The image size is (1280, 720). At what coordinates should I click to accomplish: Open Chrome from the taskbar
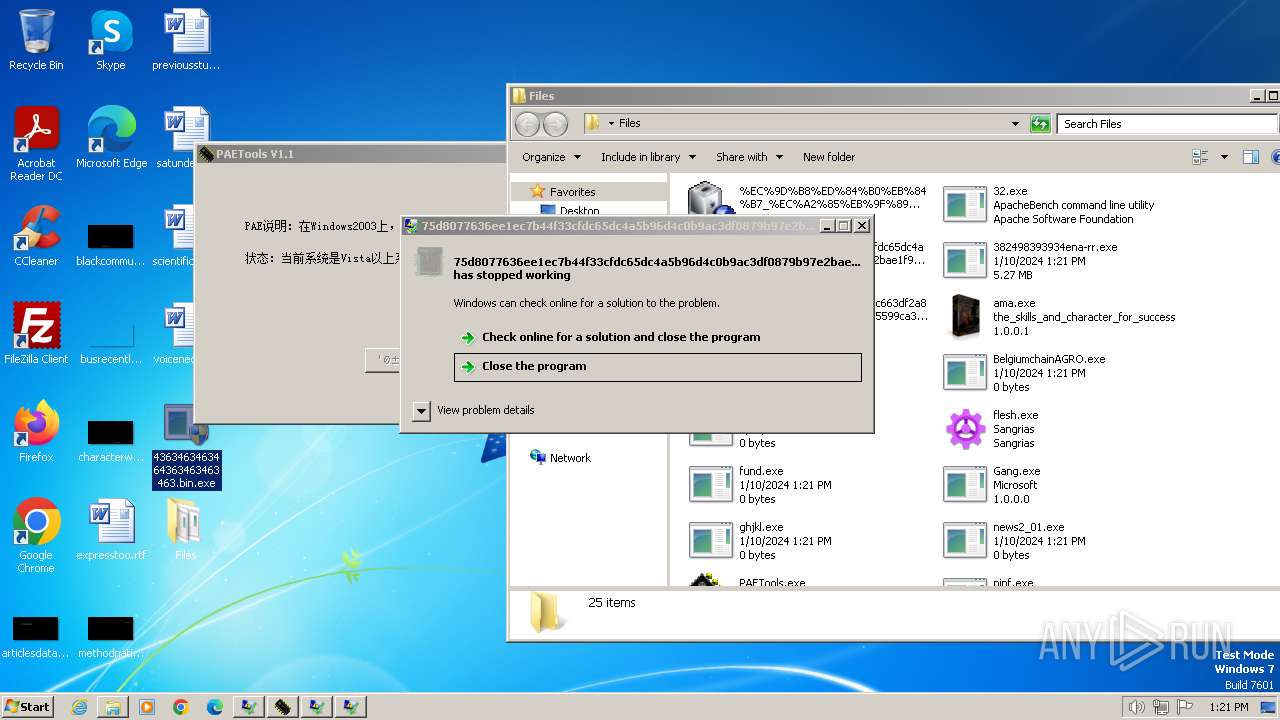pyautogui.click(x=181, y=707)
